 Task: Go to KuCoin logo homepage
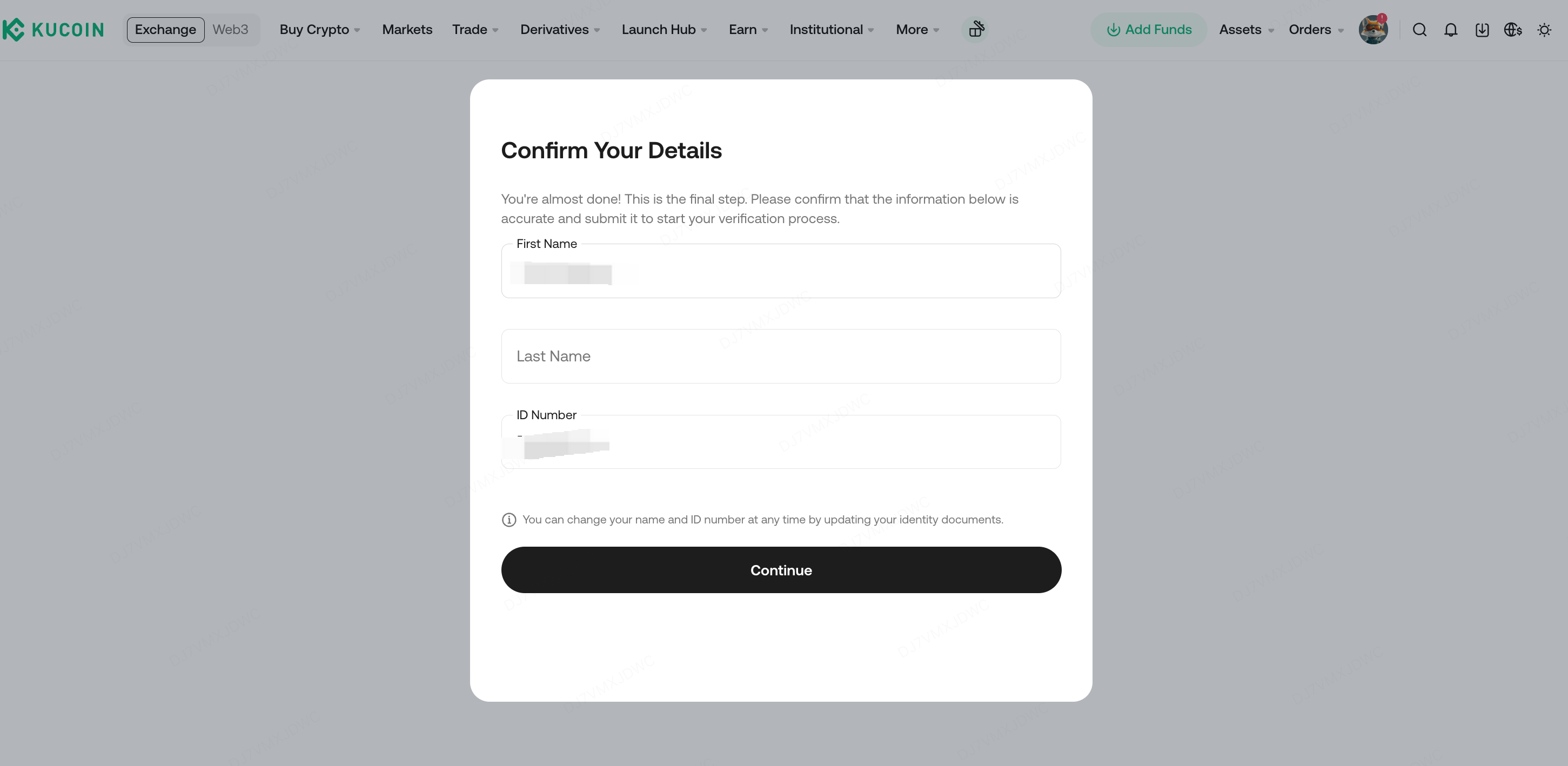click(53, 29)
